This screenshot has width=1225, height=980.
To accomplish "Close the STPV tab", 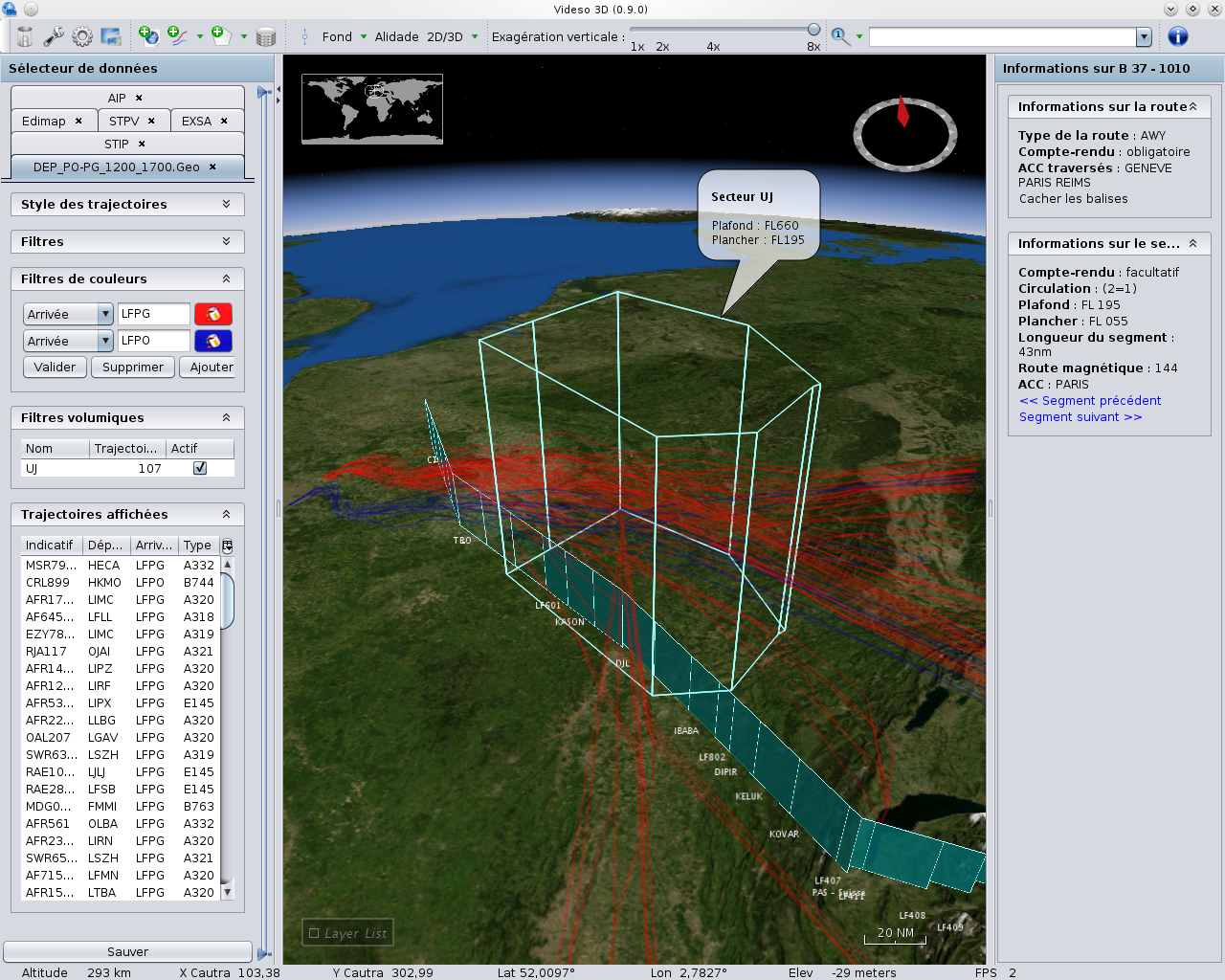I will [x=151, y=121].
